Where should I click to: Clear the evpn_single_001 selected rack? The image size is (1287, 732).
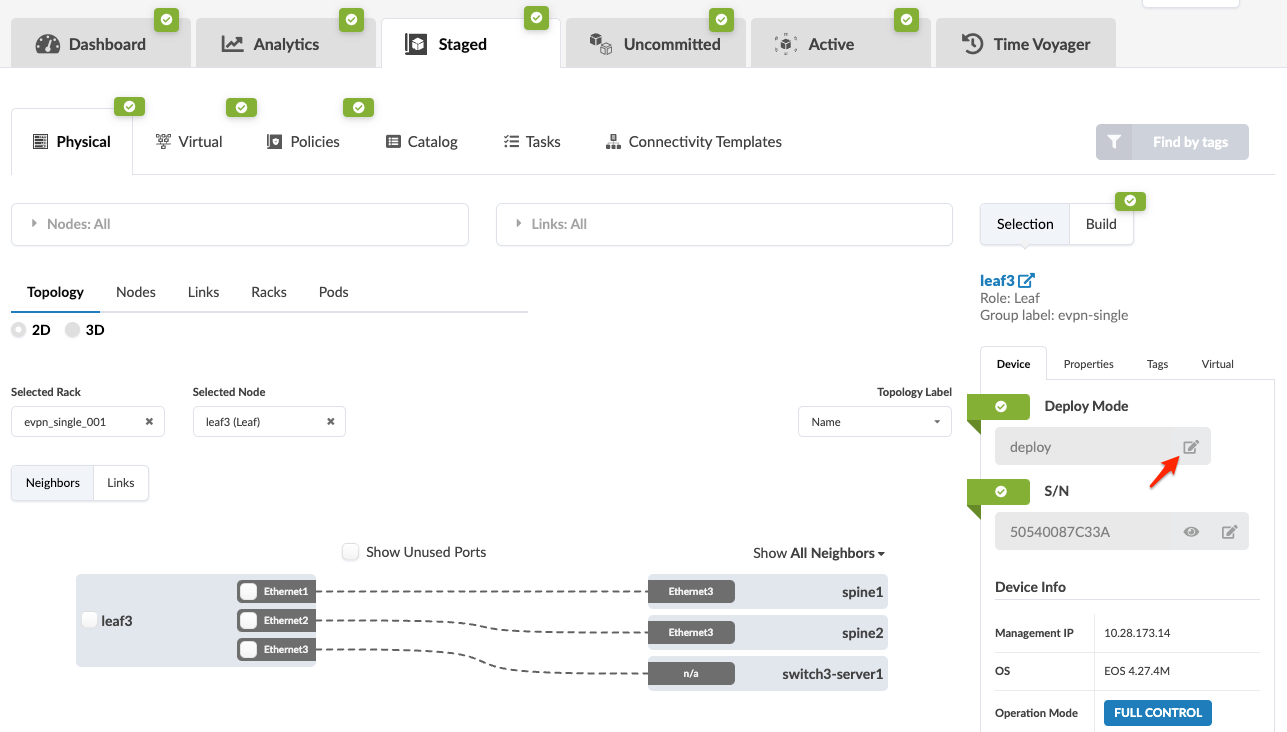point(149,422)
